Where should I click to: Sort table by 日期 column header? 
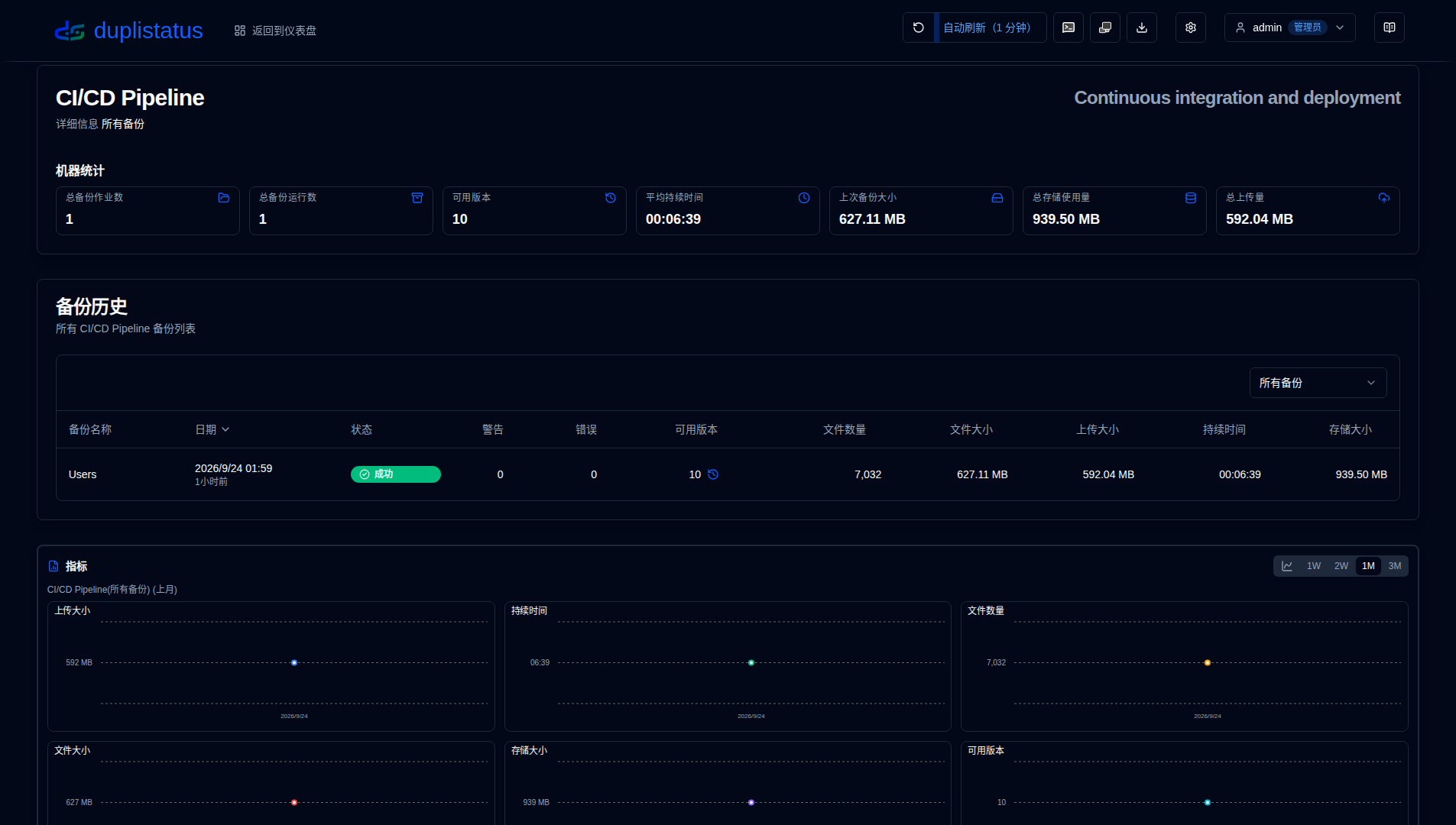point(212,429)
